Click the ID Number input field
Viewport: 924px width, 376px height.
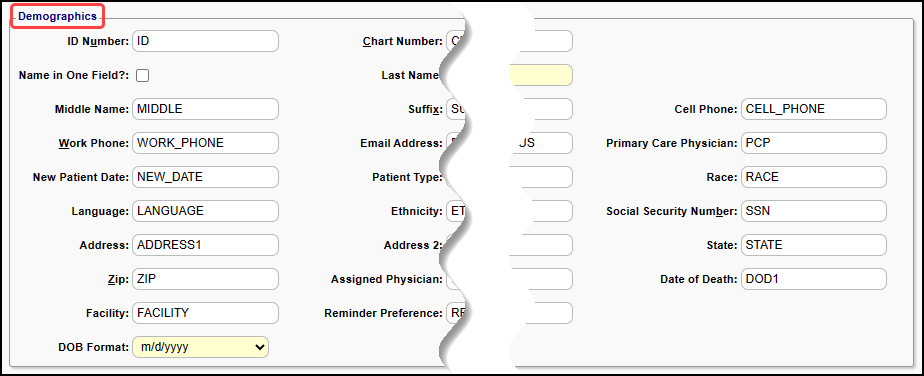click(206, 41)
